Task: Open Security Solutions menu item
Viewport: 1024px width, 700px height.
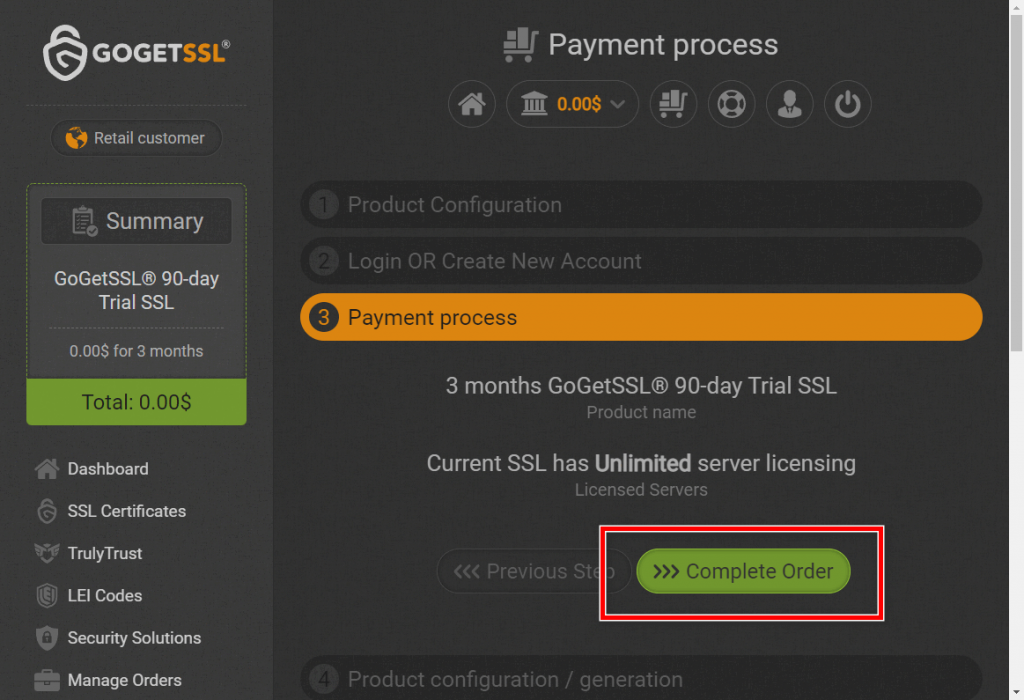Action: point(134,638)
